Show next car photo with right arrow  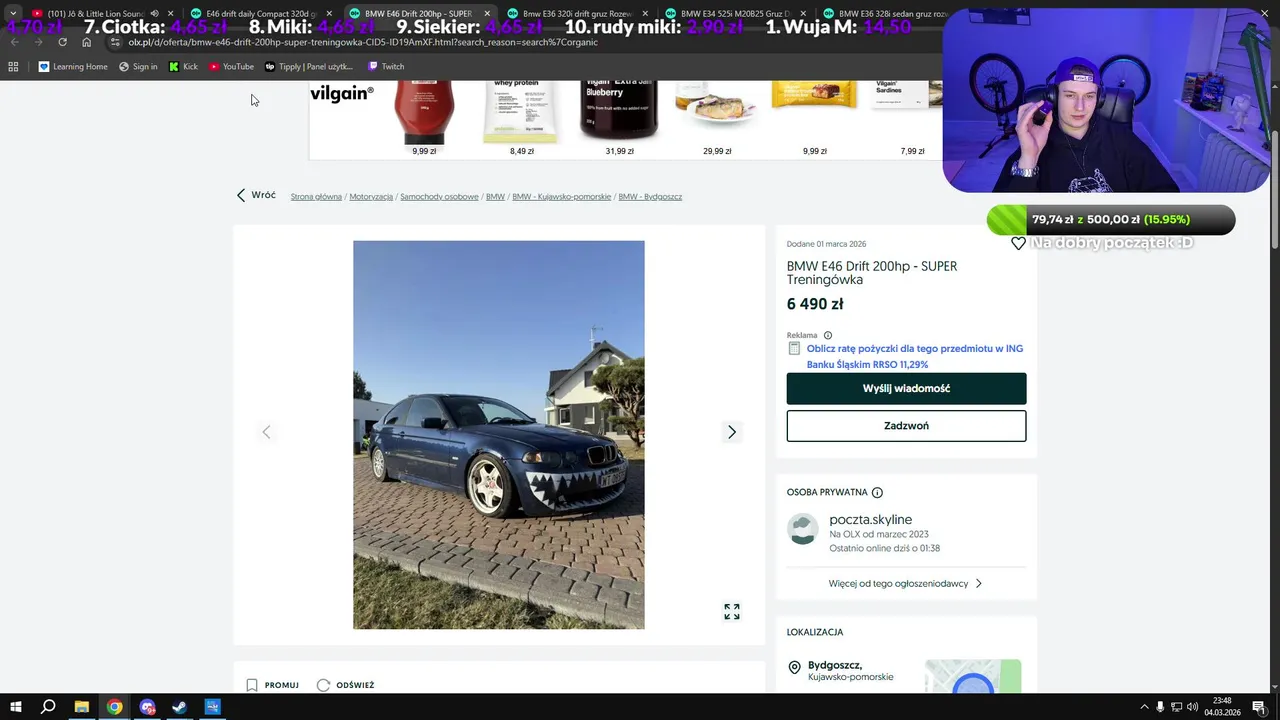(731, 432)
